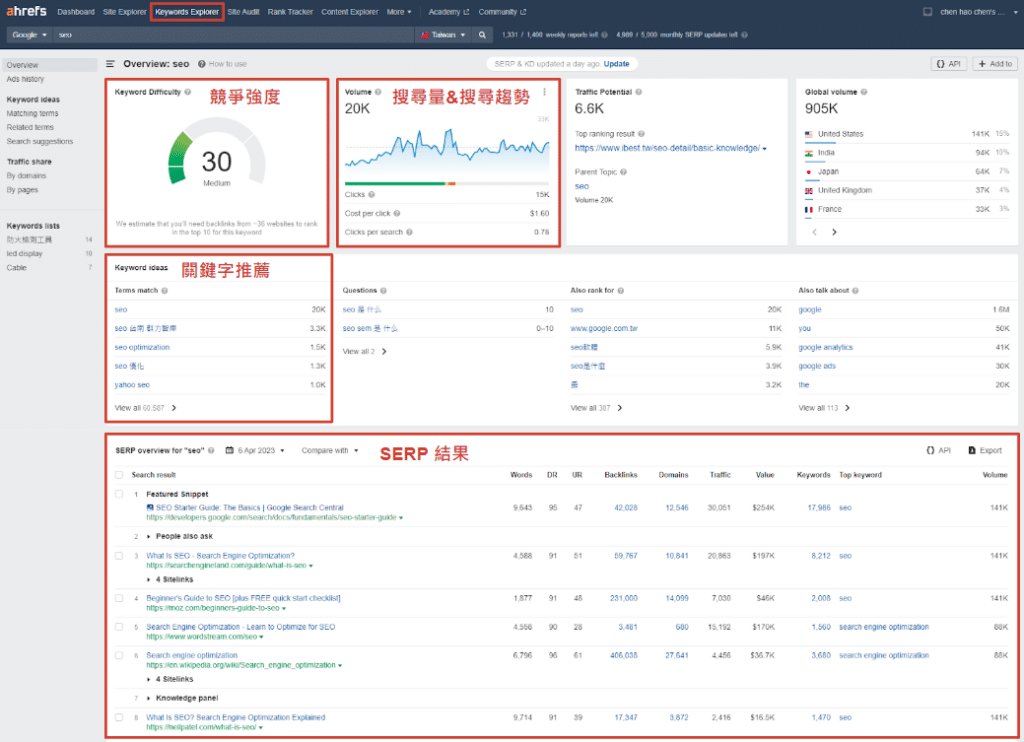1024x742 pixels.
Task: Toggle the select-all Search result checkbox
Action: (119, 475)
